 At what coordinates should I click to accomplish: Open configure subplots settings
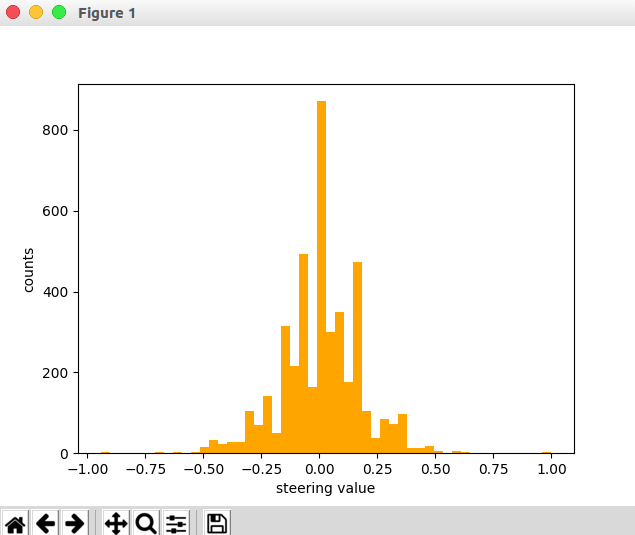(x=176, y=523)
